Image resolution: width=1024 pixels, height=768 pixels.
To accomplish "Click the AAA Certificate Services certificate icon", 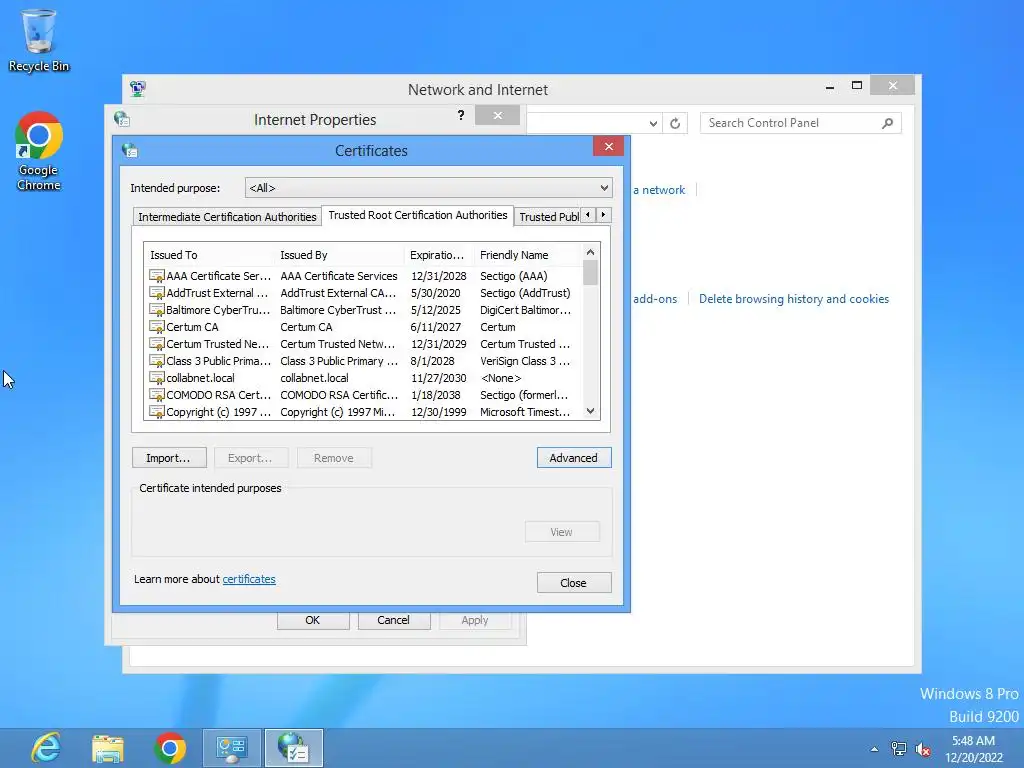I will pos(157,276).
